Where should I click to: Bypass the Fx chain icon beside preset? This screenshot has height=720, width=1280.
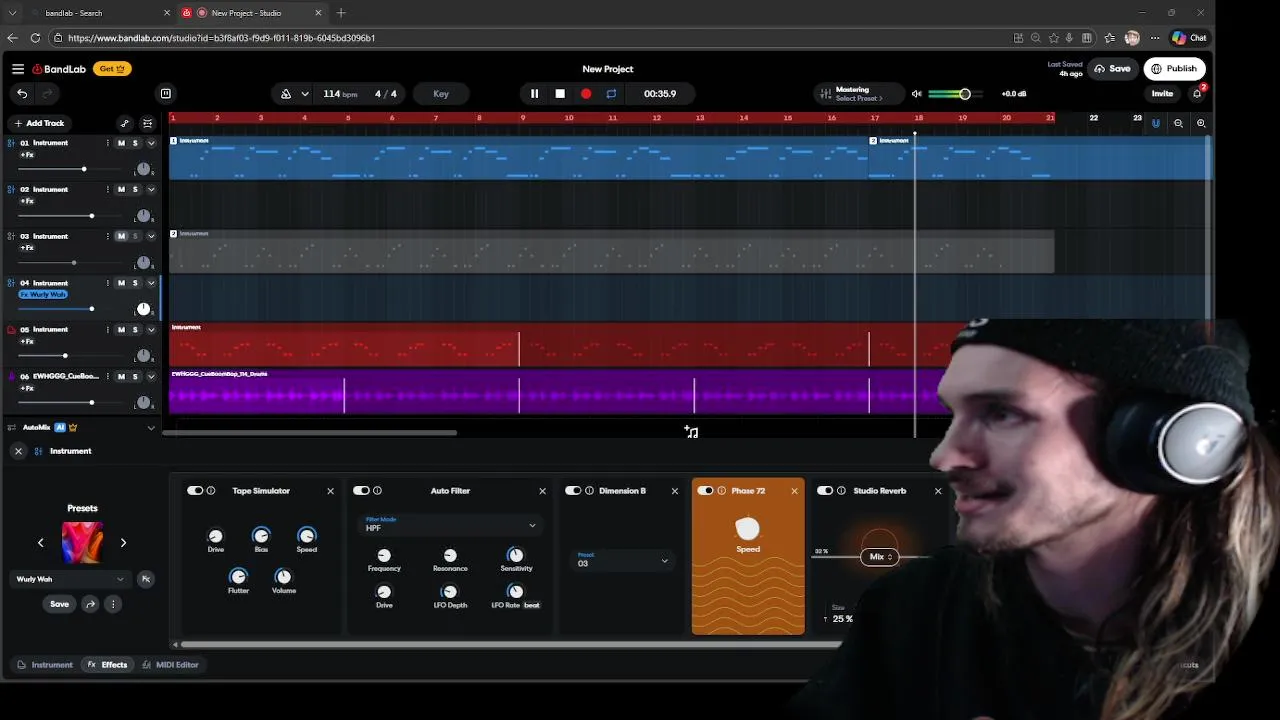(x=145, y=579)
